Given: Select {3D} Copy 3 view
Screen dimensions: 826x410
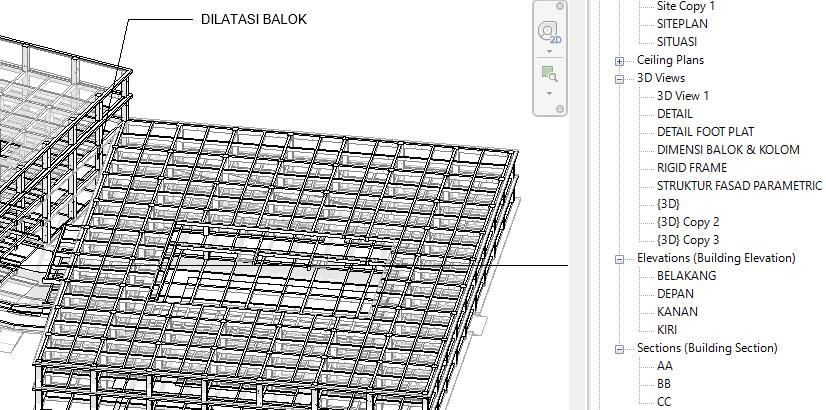Looking at the screenshot, I should 688,240.
